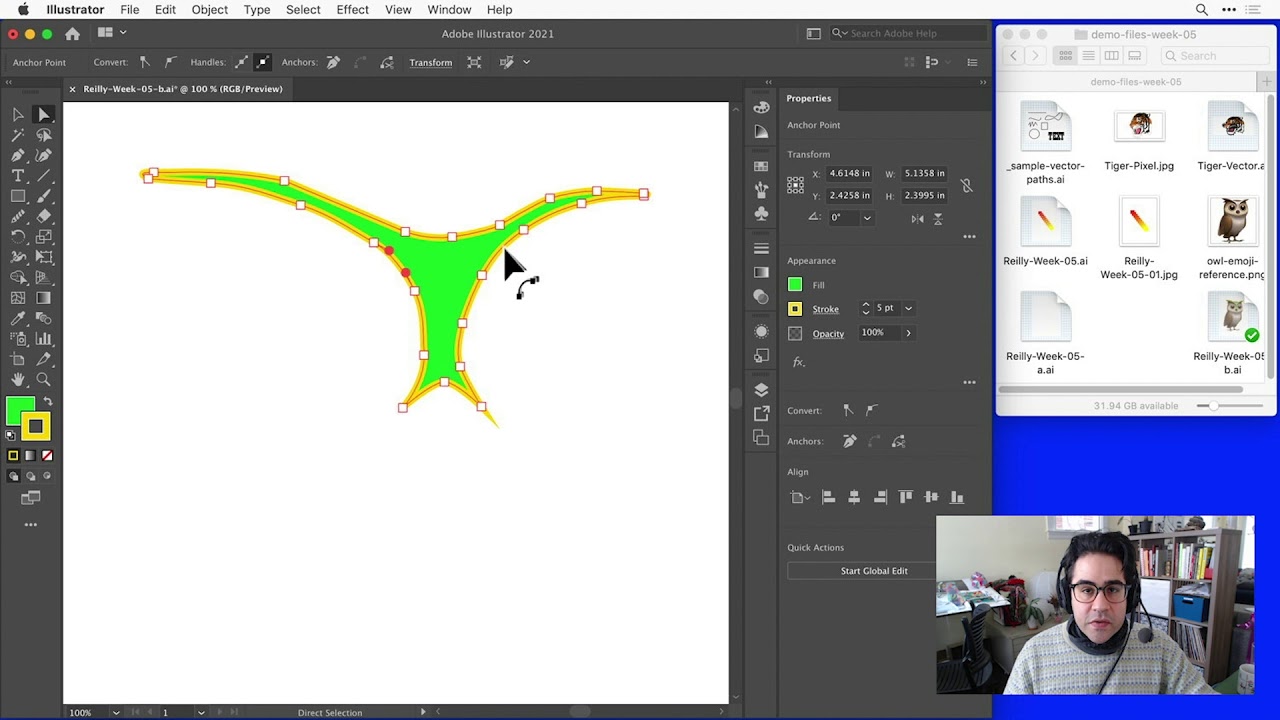1280x720 pixels.
Task: Open the rotation angle dropdown
Action: (x=867, y=218)
